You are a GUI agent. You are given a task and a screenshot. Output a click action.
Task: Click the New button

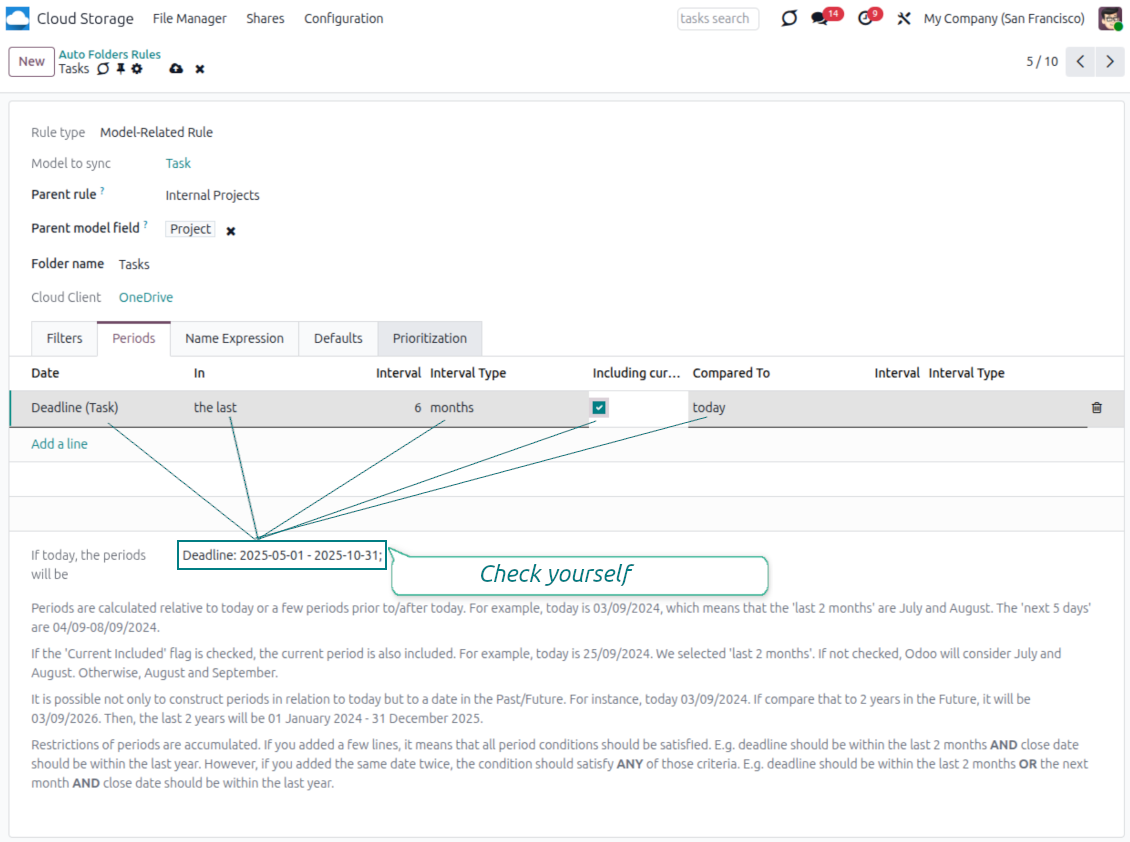31,62
